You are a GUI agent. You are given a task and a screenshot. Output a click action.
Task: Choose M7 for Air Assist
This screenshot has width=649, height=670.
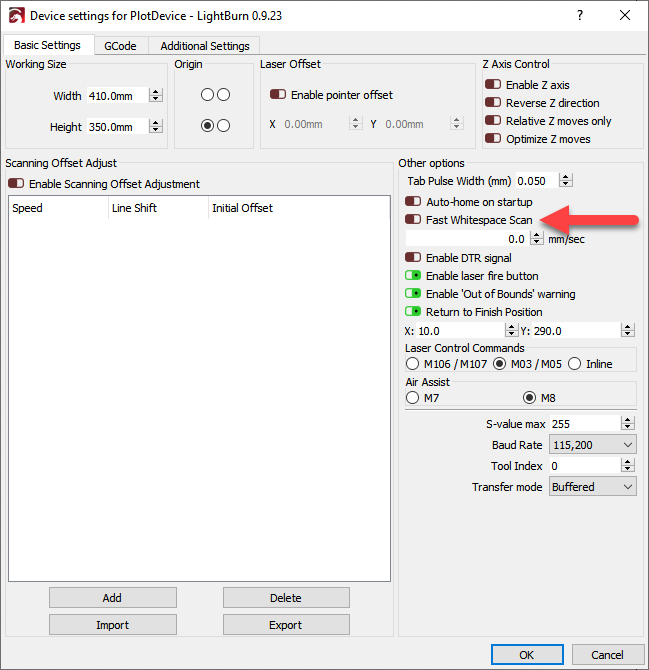[412, 398]
